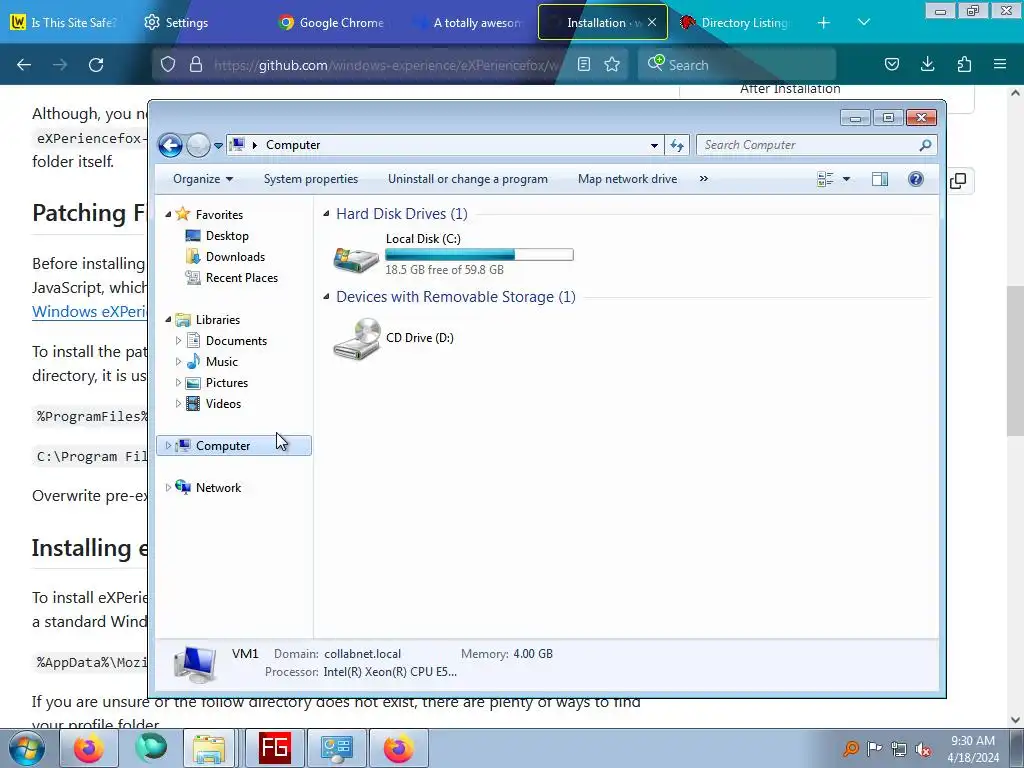Click the muted volume tray icon
The height and width of the screenshot is (768, 1024).
click(x=923, y=749)
